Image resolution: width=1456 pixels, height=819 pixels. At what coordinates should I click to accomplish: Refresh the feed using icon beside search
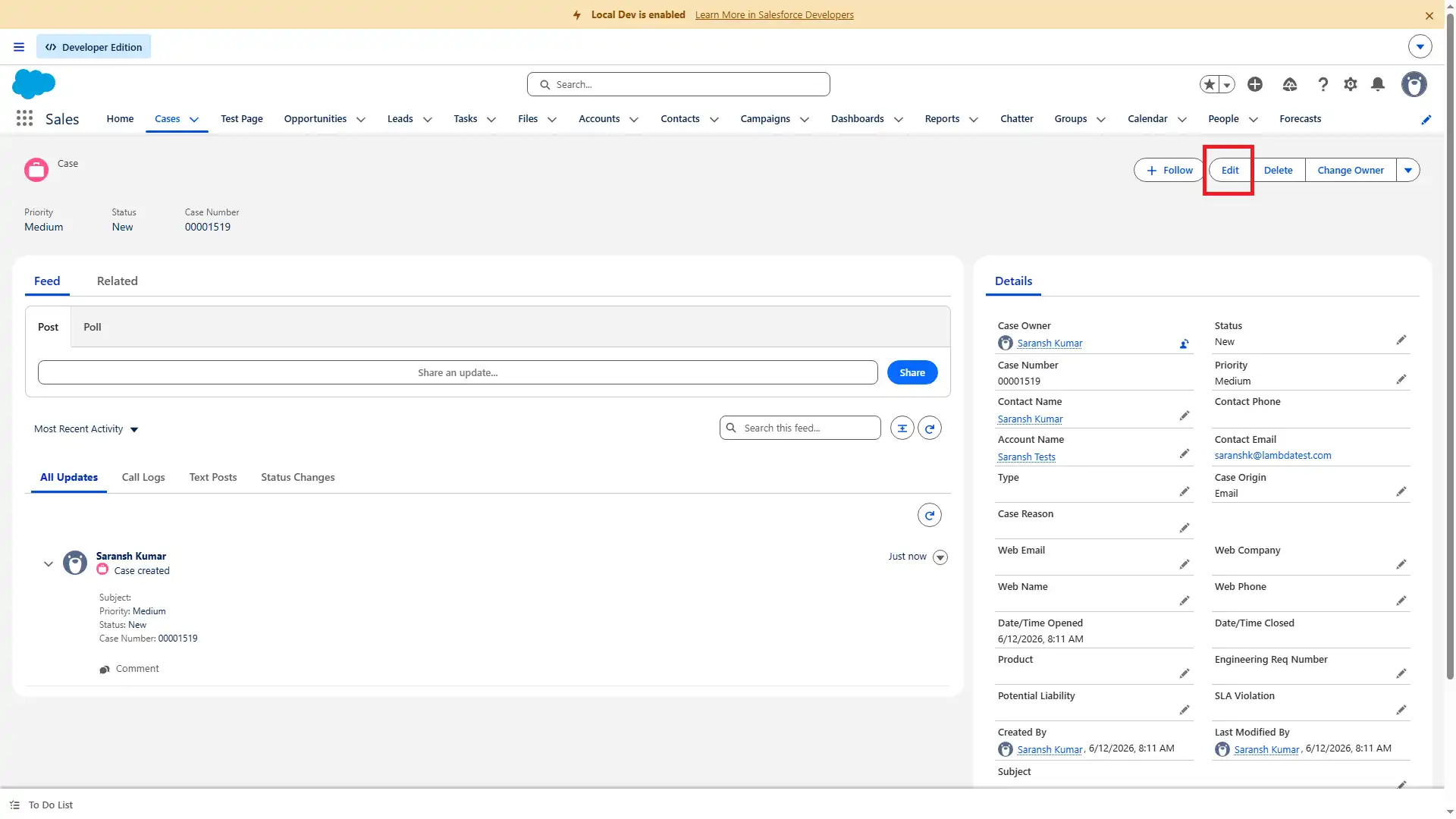930,428
